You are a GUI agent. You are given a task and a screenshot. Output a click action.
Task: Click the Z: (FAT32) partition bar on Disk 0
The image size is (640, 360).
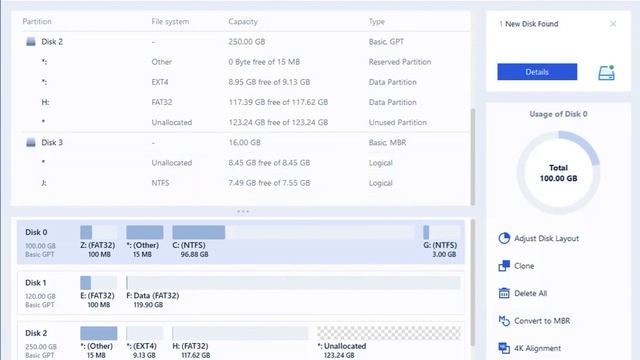tap(98, 232)
